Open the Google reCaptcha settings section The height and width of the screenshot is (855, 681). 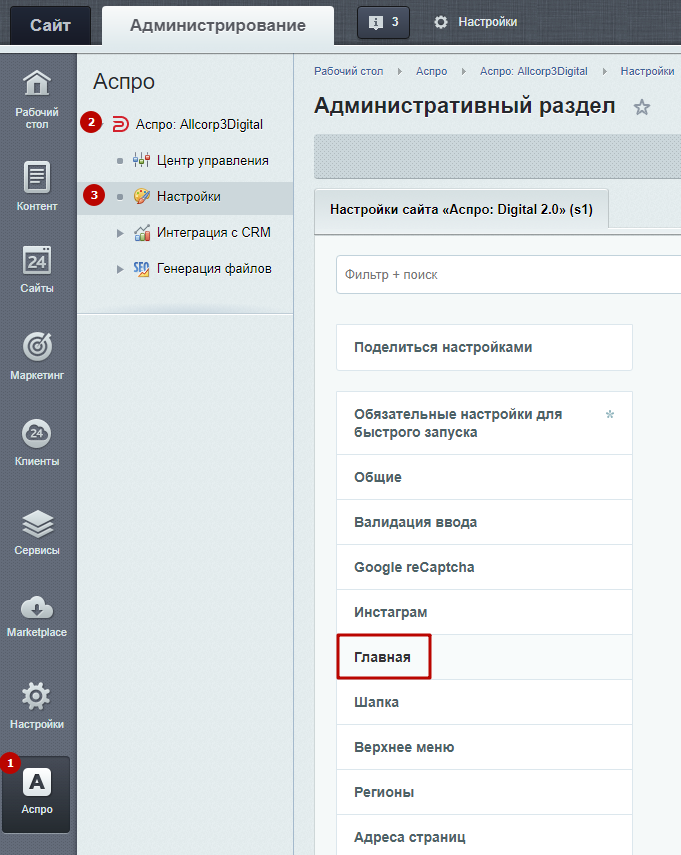coord(484,567)
